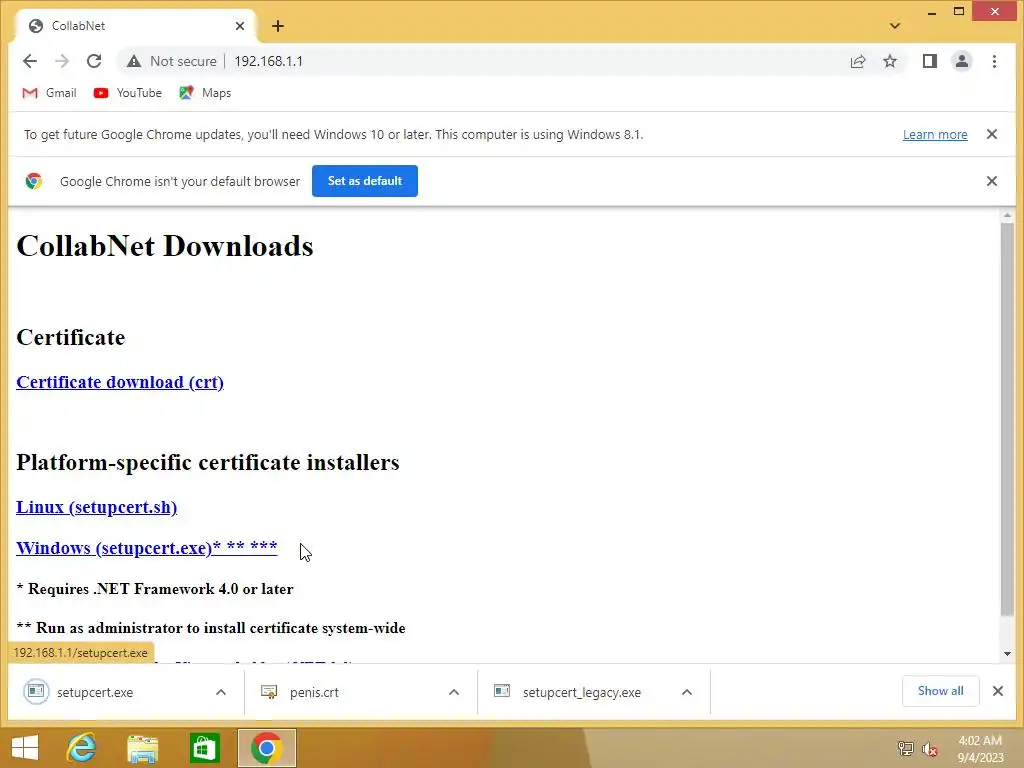Expand options for setupcert.exe download
The height and width of the screenshot is (768, 1024).
[221, 692]
